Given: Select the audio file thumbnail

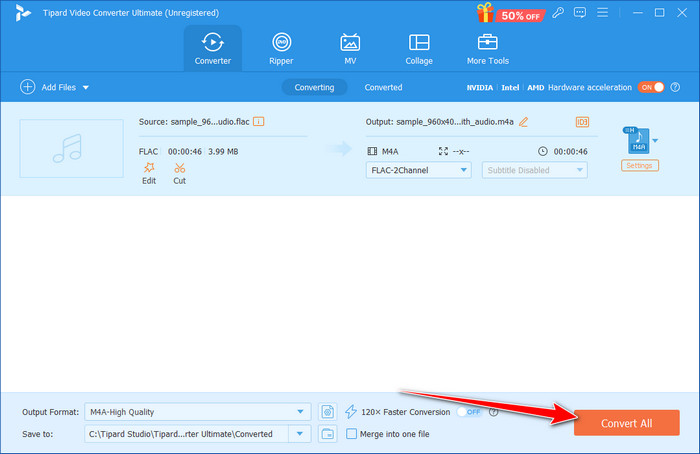Looking at the screenshot, I should 71,149.
